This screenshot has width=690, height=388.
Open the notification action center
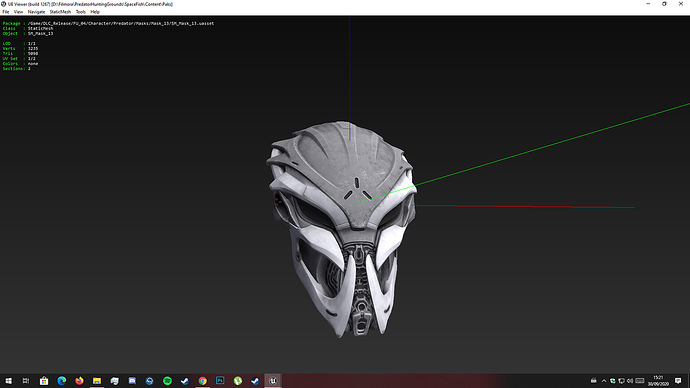678,381
